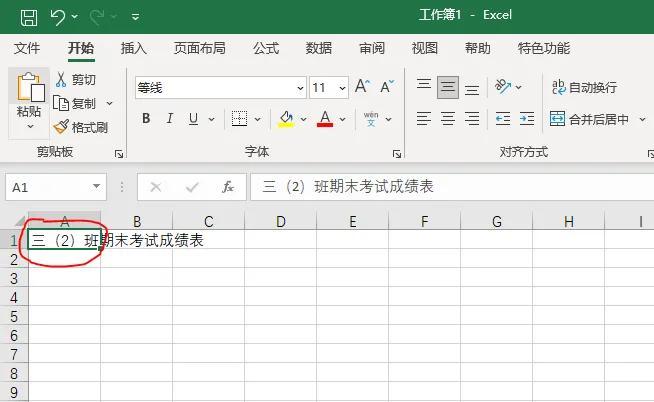Viewport: 654px width, 402px height.
Task: Click the Increase Font Size icon
Action: pyautogui.click(x=363, y=87)
